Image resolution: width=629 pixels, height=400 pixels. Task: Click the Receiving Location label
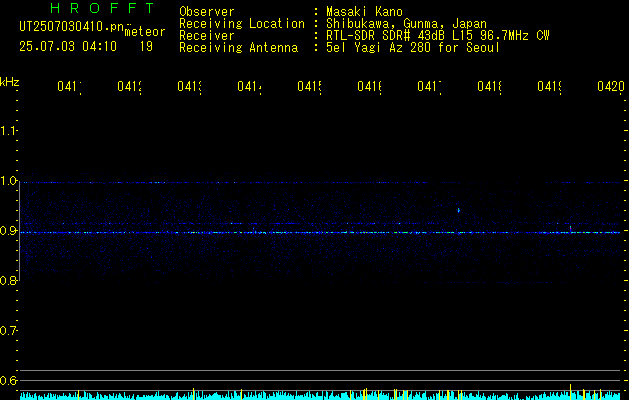click(x=242, y=24)
